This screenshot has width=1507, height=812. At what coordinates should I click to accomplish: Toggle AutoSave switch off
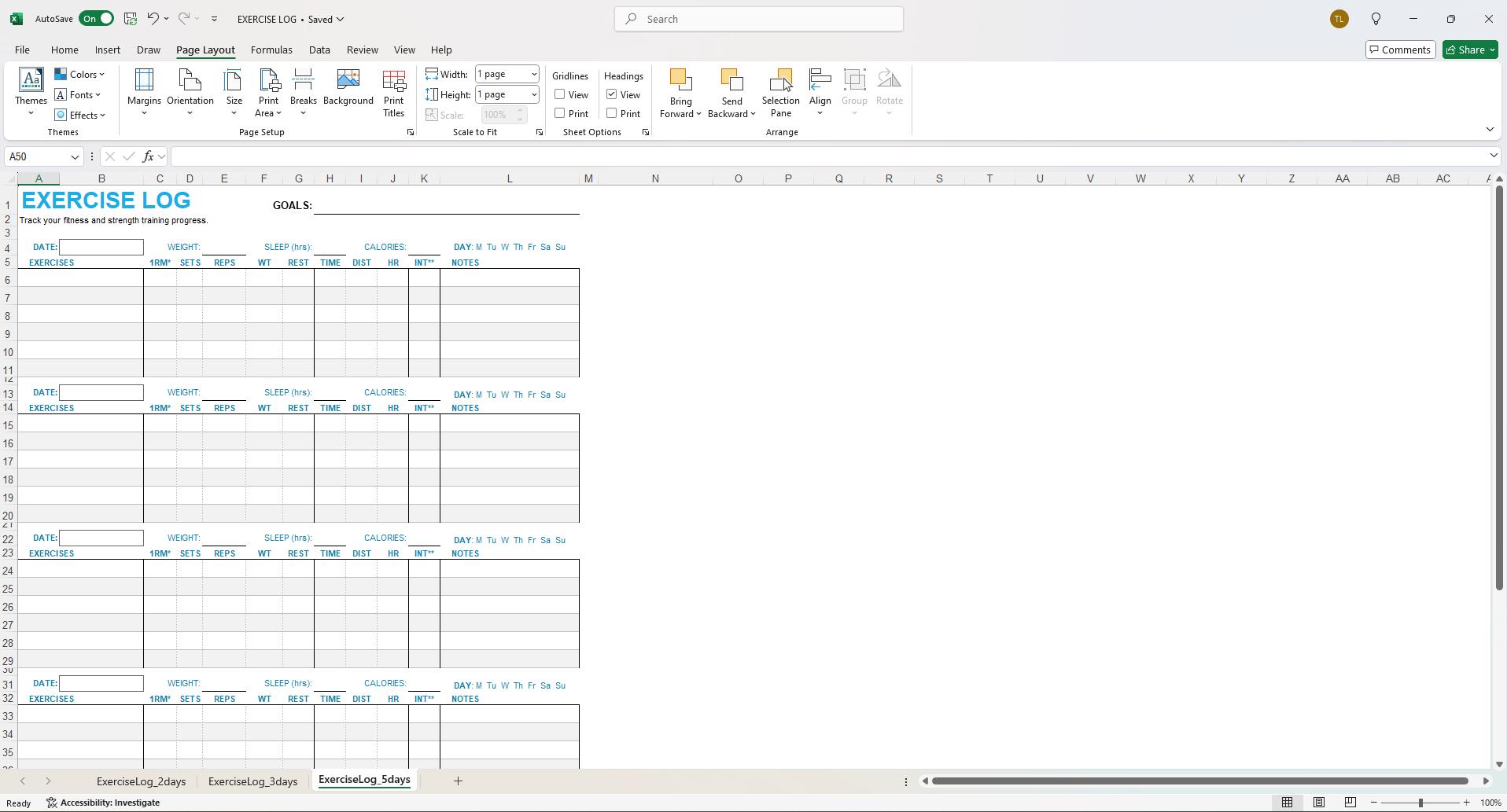coord(96,19)
